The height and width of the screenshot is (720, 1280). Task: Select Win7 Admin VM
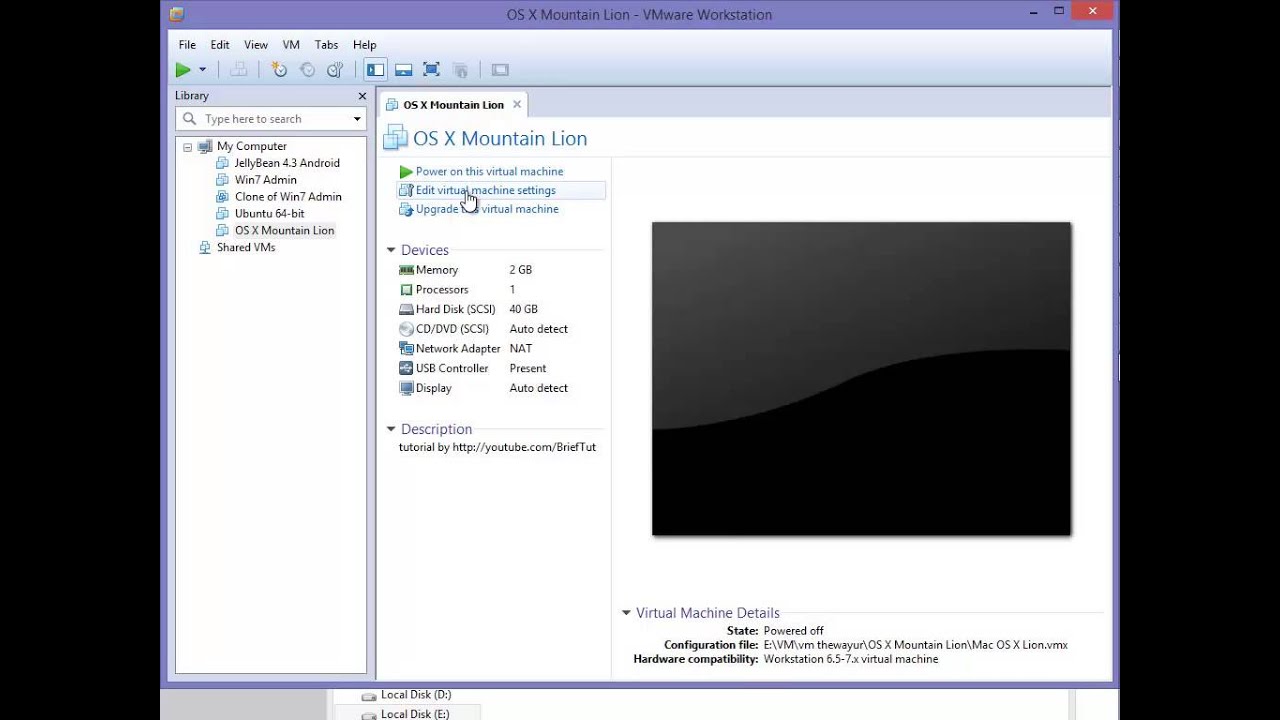pyautogui.click(x=265, y=180)
